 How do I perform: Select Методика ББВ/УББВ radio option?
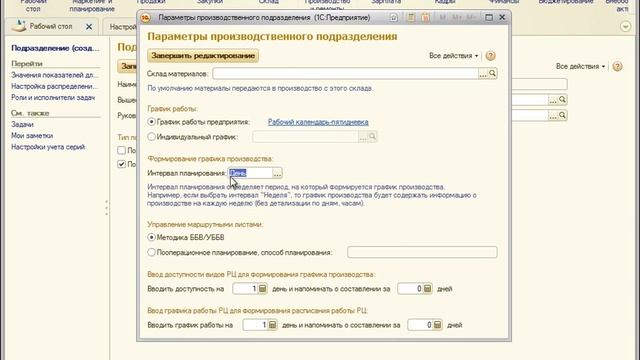coord(151,238)
